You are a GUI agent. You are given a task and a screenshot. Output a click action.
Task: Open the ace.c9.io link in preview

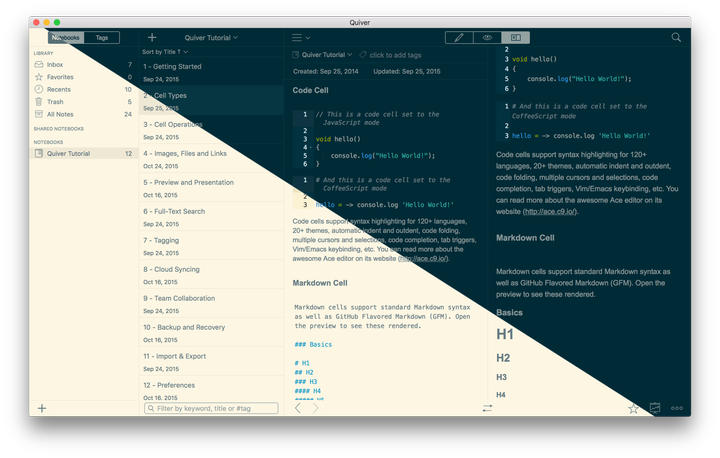550,212
